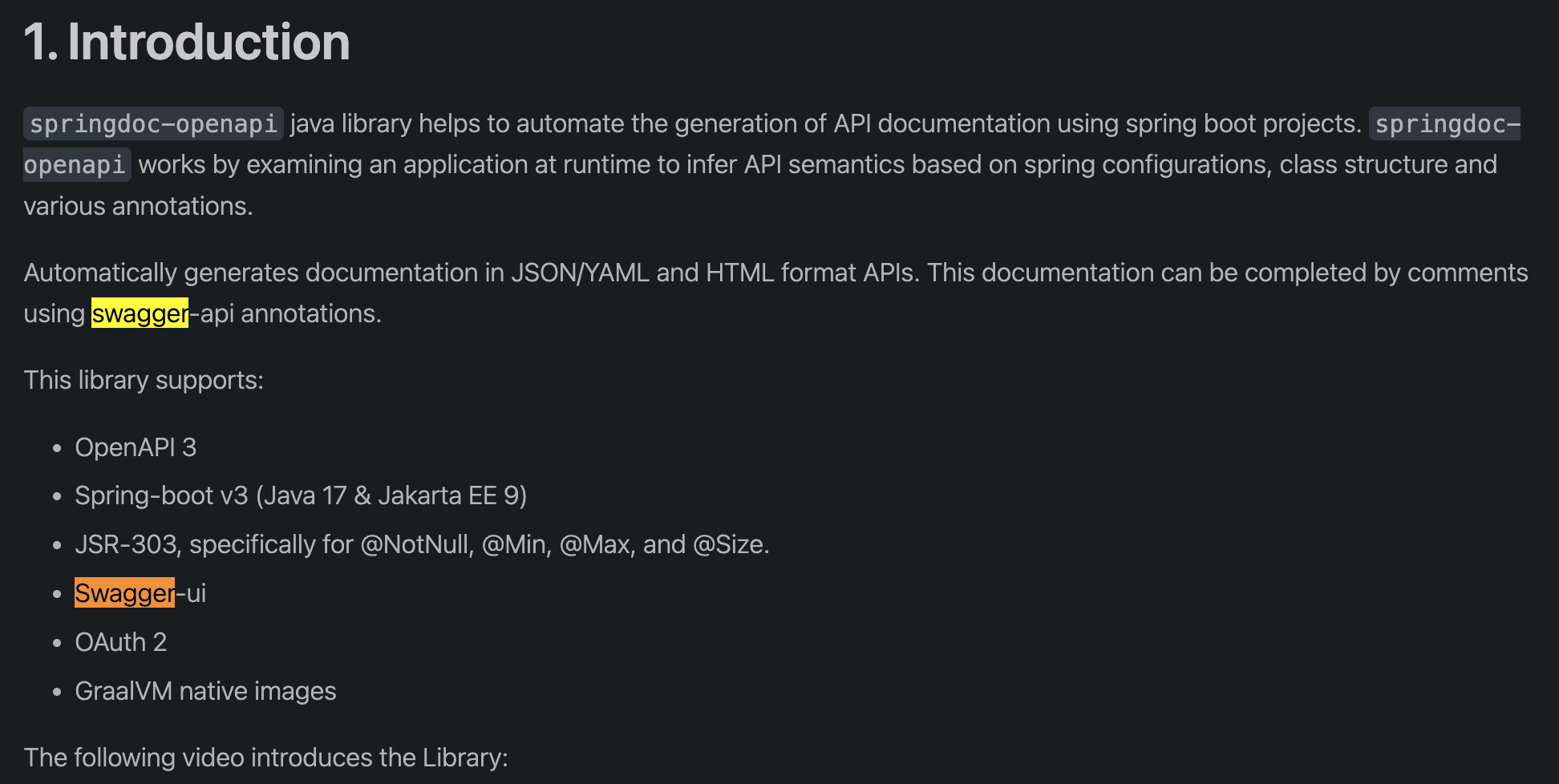Screen dimensions: 1559x784
Task: Click the 'OAuth 2' list item
Action: (120, 642)
